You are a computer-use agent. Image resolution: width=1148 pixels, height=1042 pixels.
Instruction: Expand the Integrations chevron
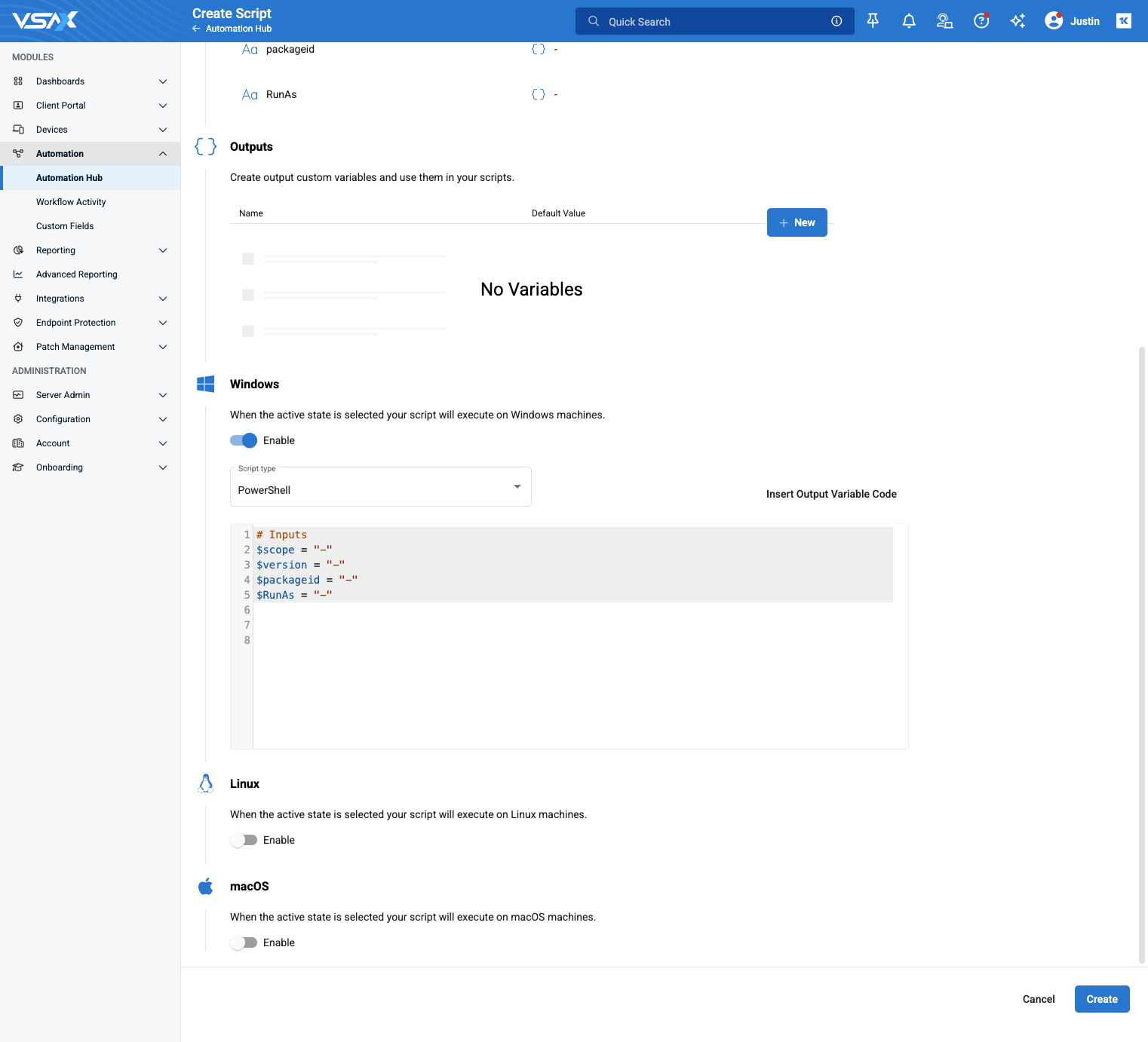(163, 299)
